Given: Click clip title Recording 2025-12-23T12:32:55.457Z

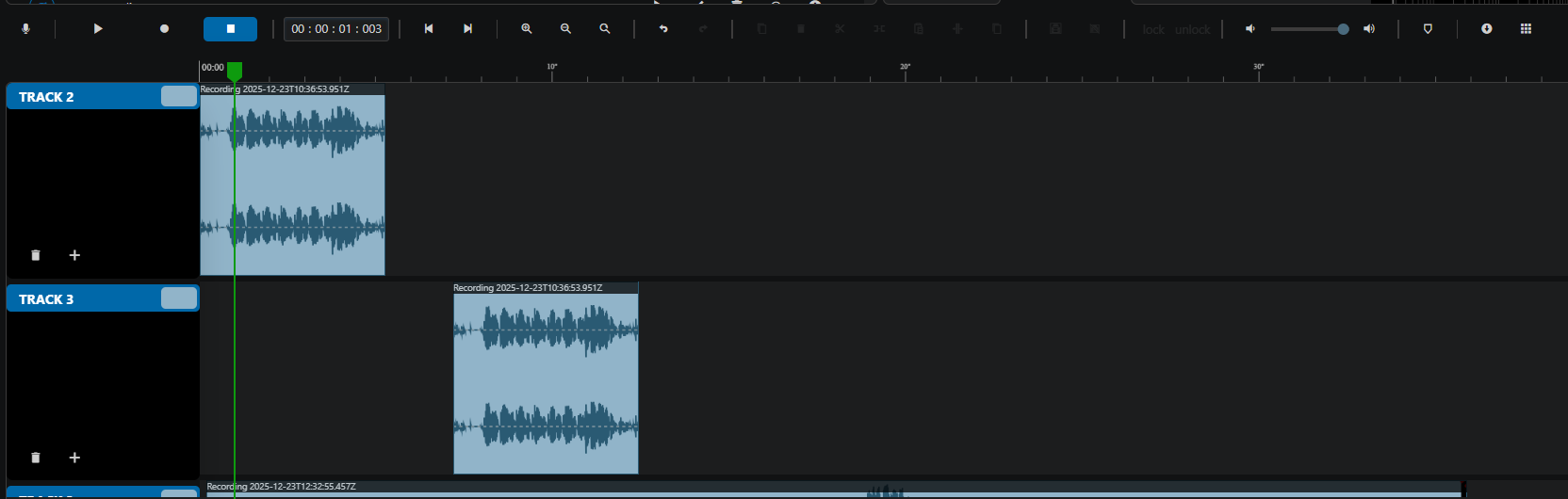Looking at the screenshot, I should (281, 487).
